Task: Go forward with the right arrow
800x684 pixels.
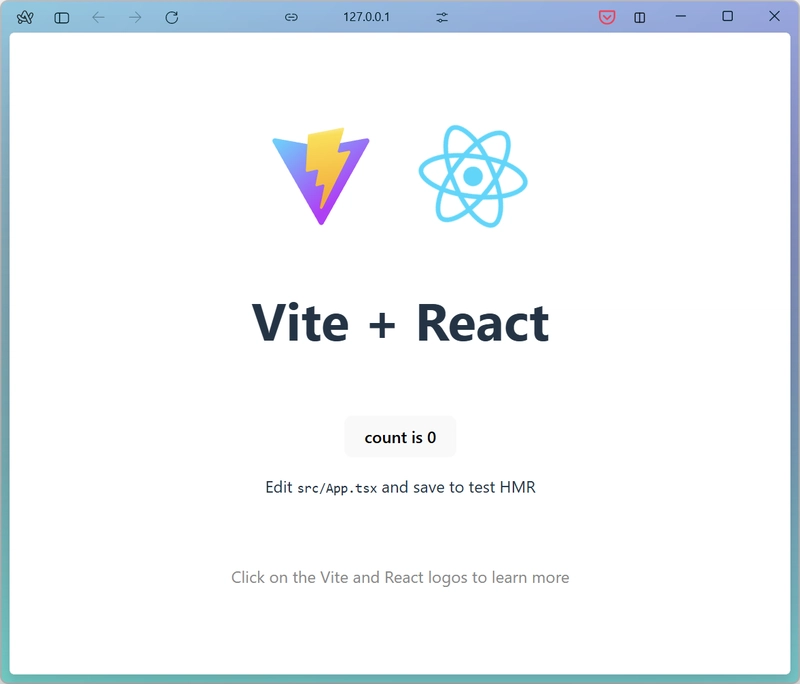Action: coord(135,17)
